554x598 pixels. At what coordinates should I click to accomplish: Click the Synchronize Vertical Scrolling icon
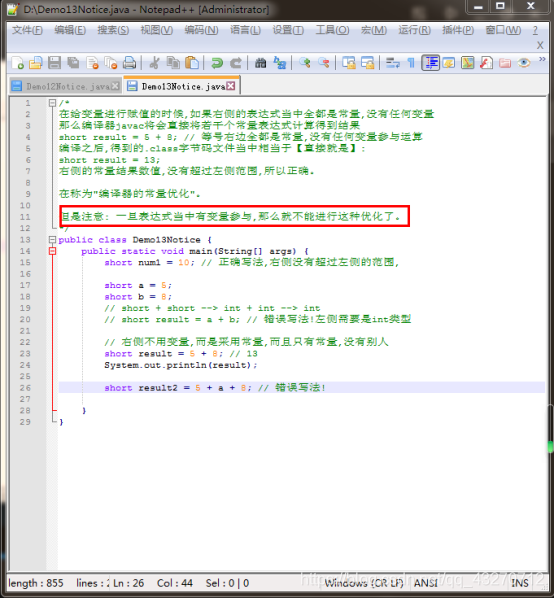(x=348, y=63)
